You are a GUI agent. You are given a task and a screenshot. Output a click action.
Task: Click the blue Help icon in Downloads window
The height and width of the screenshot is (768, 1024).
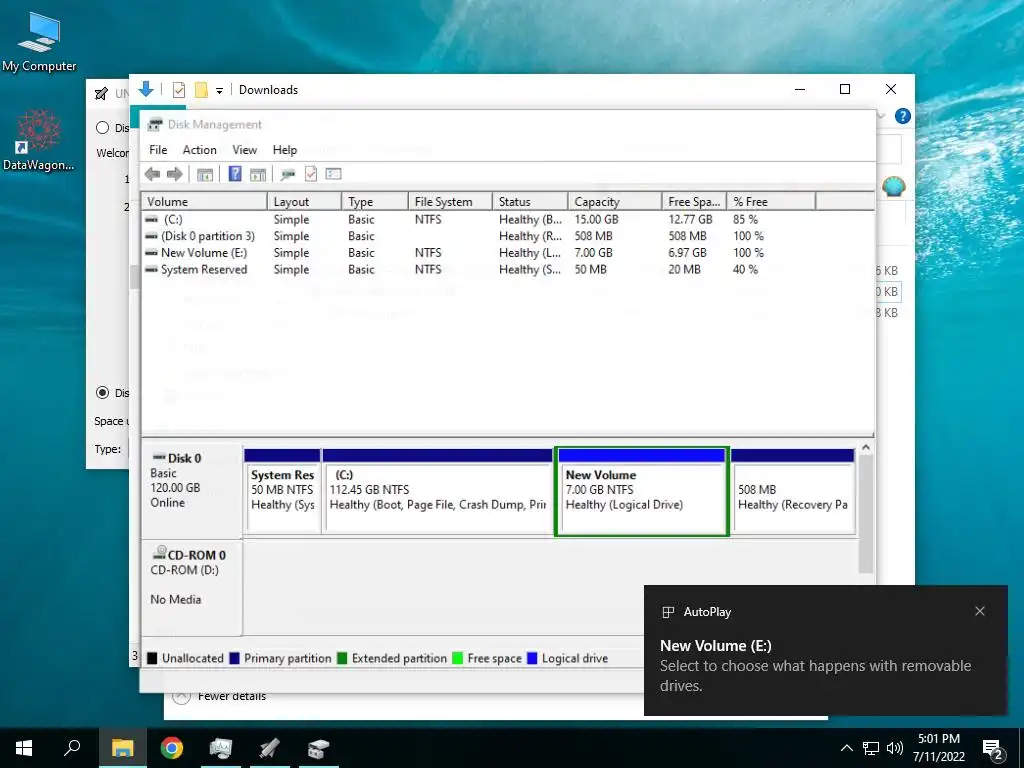tap(903, 116)
